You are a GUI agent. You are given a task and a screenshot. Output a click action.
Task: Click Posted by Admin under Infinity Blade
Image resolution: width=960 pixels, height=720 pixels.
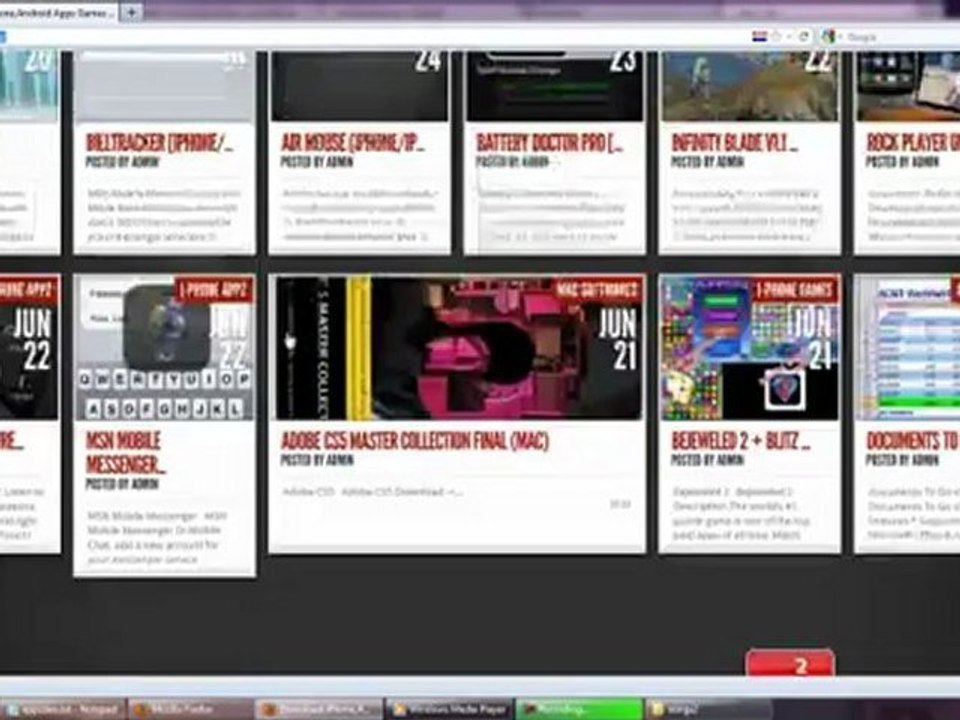tap(708, 162)
